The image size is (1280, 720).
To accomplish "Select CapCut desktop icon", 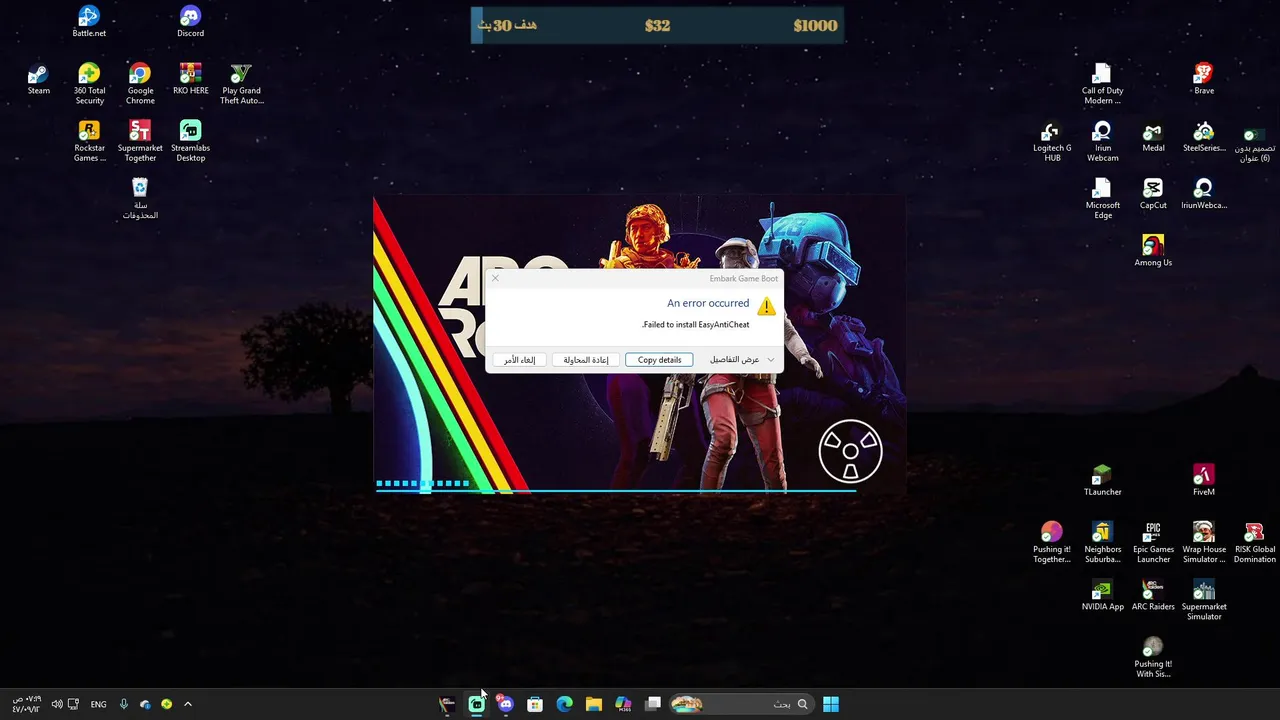I will pyautogui.click(x=1153, y=194).
